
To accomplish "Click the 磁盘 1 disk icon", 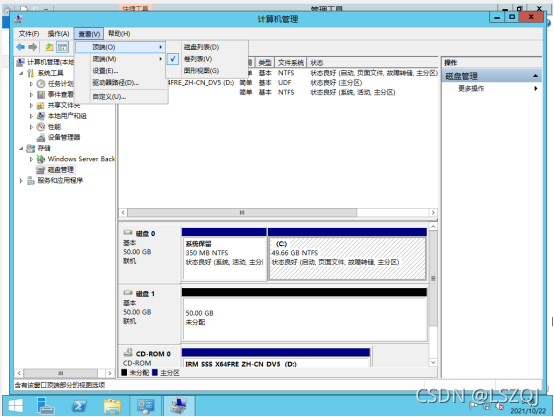I will 128,293.
